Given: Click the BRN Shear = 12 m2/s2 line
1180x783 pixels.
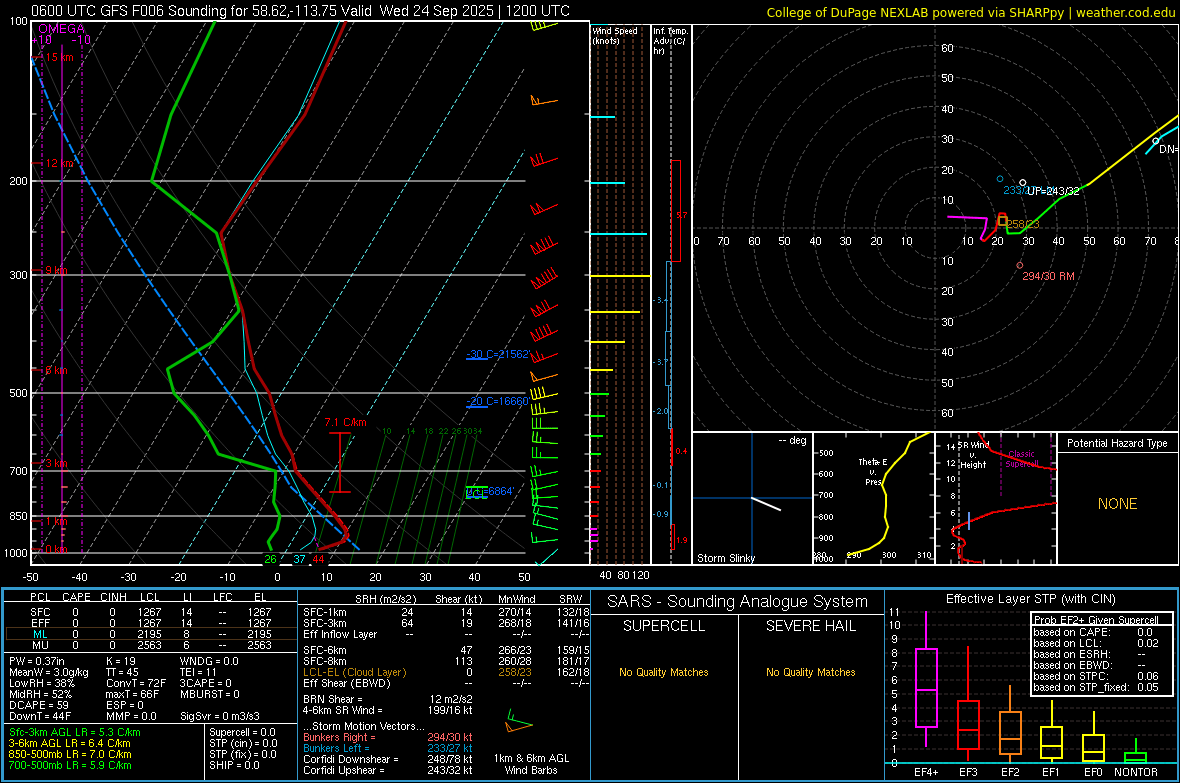Looking at the screenshot, I should (388, 699).
